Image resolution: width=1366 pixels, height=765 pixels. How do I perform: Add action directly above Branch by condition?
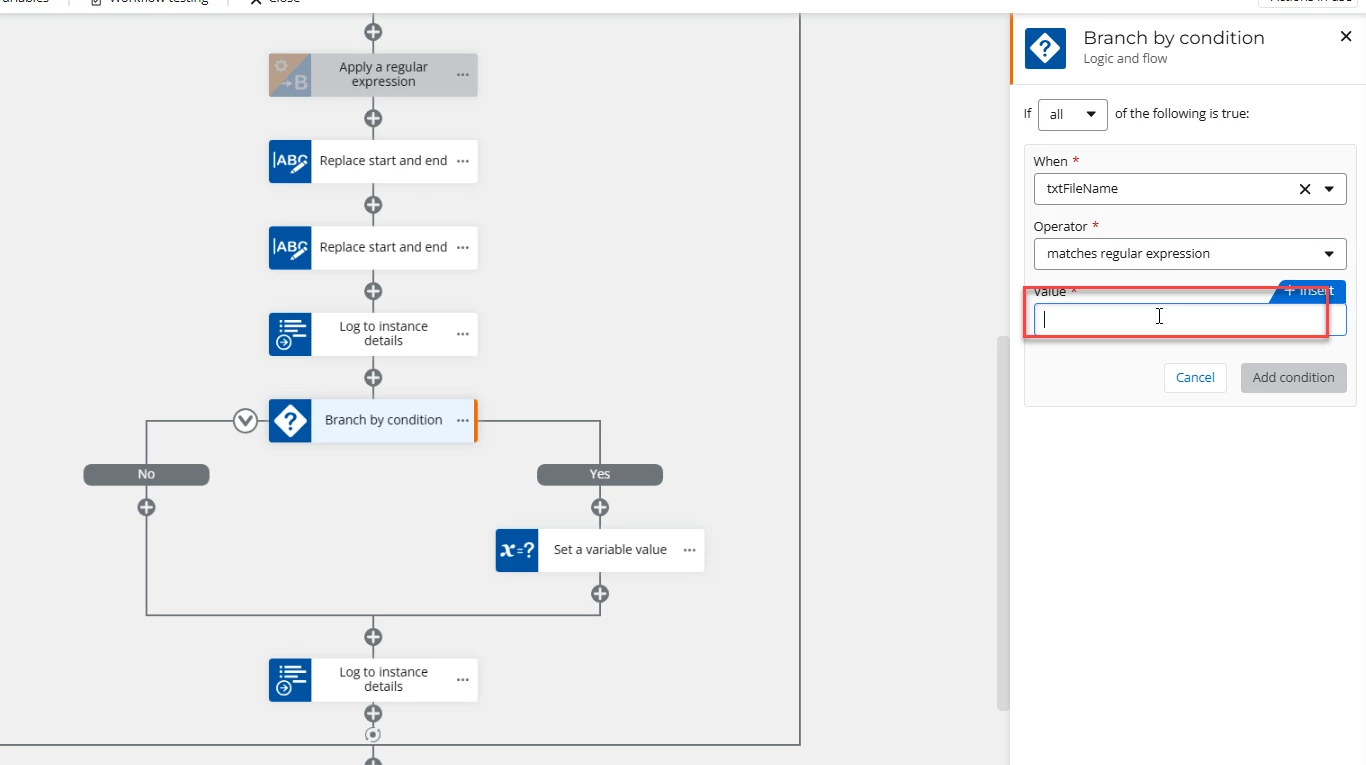373,378
